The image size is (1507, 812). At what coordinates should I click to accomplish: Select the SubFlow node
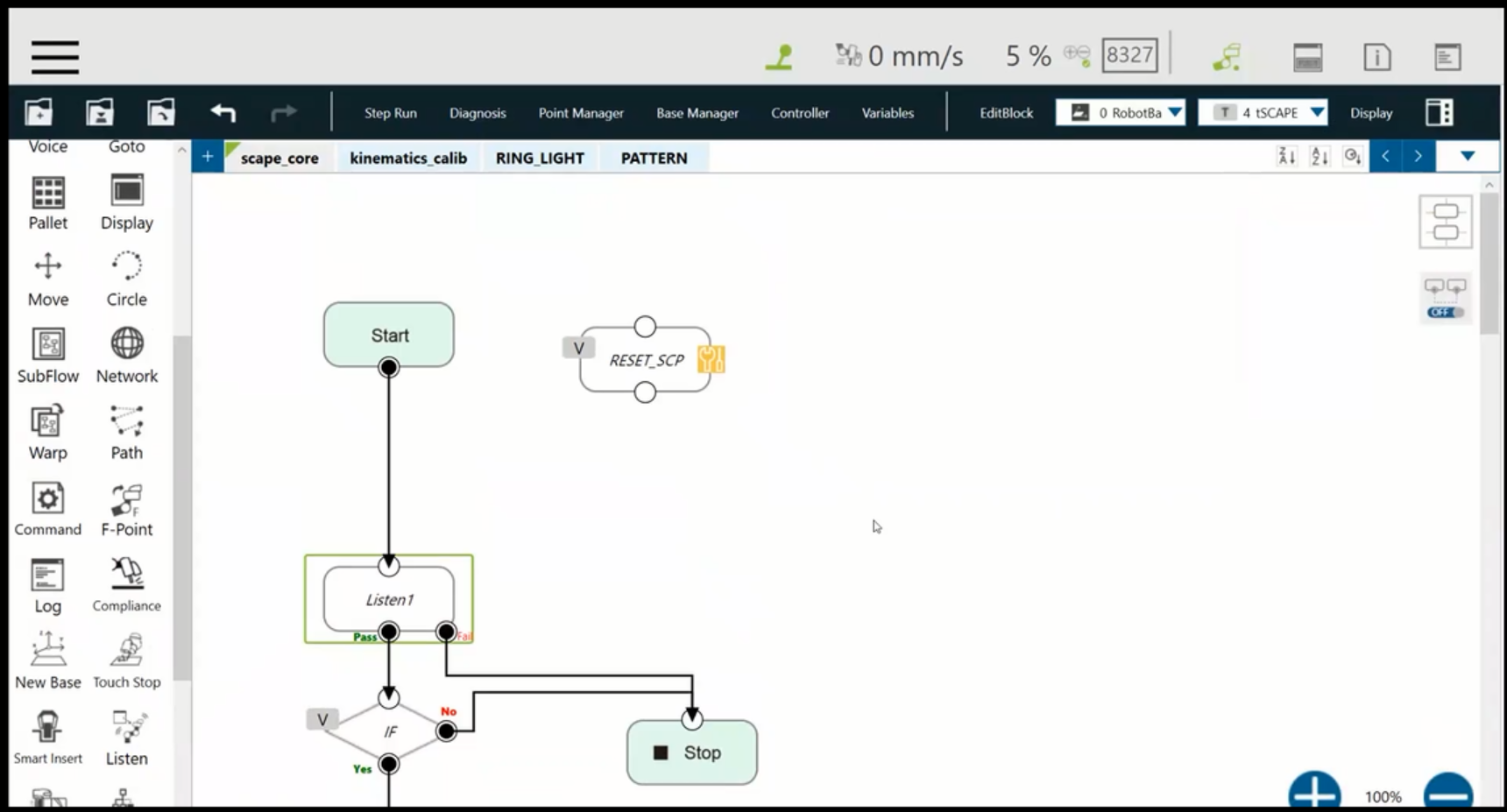(x=48, y=357)
